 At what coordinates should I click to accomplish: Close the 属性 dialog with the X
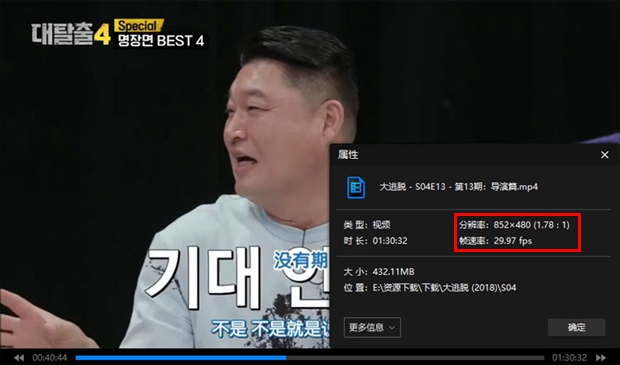click(x=605, y=155)
